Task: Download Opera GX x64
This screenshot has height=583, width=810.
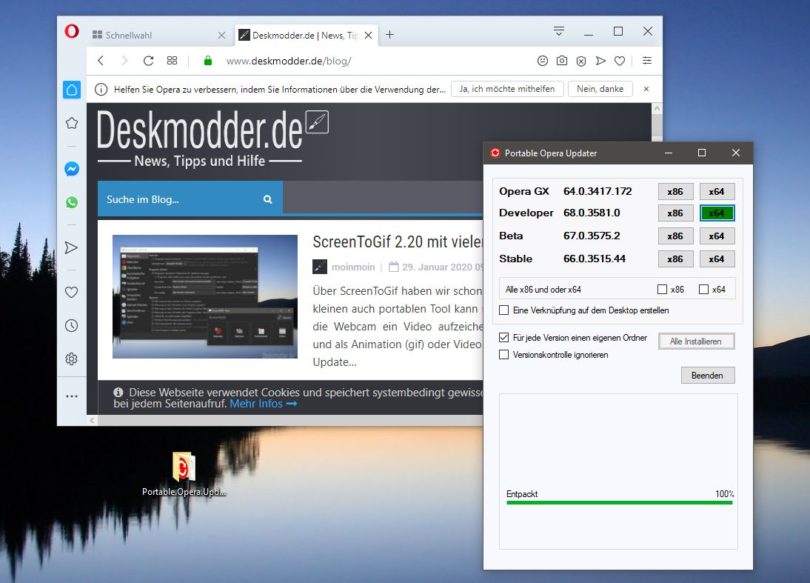Action: pos(716,192)
